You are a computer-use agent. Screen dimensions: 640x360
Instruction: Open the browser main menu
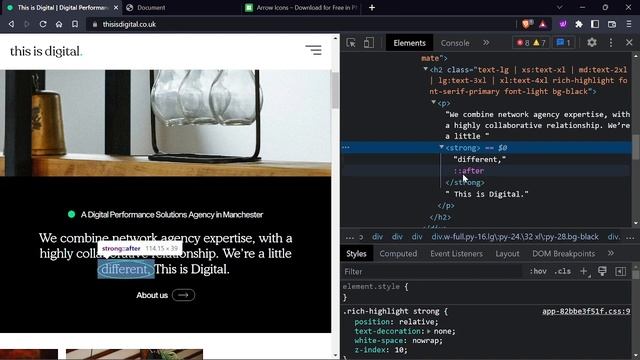pyautogui.click(x=629, y=24)
